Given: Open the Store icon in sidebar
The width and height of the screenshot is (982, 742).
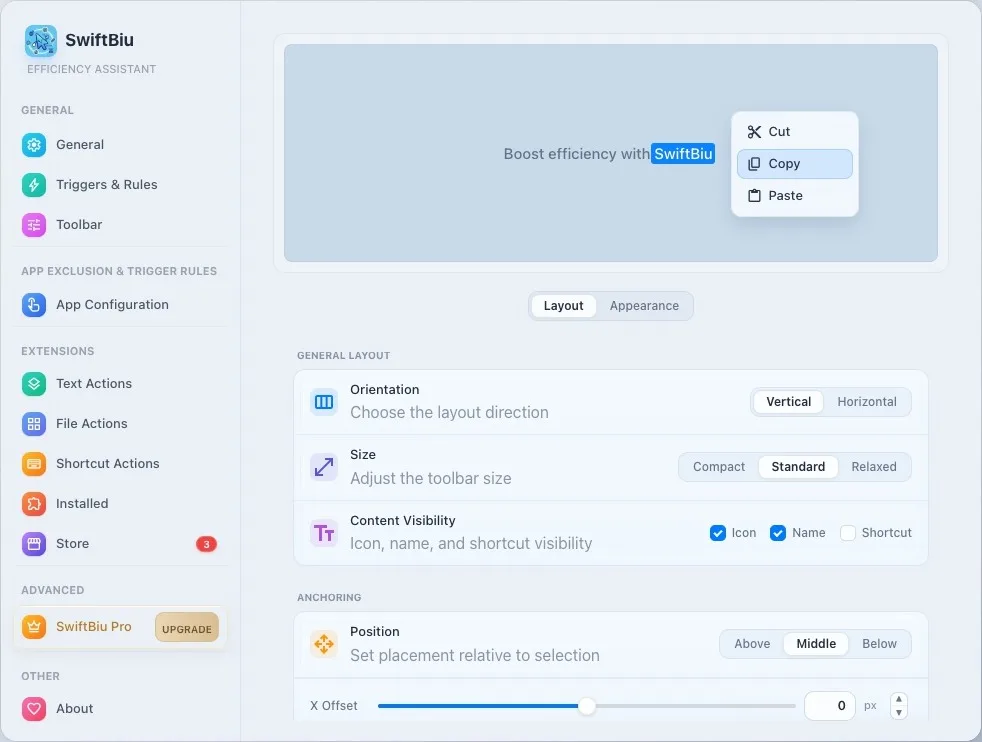Looking at the screenshot, I should [x=34, y=544].
